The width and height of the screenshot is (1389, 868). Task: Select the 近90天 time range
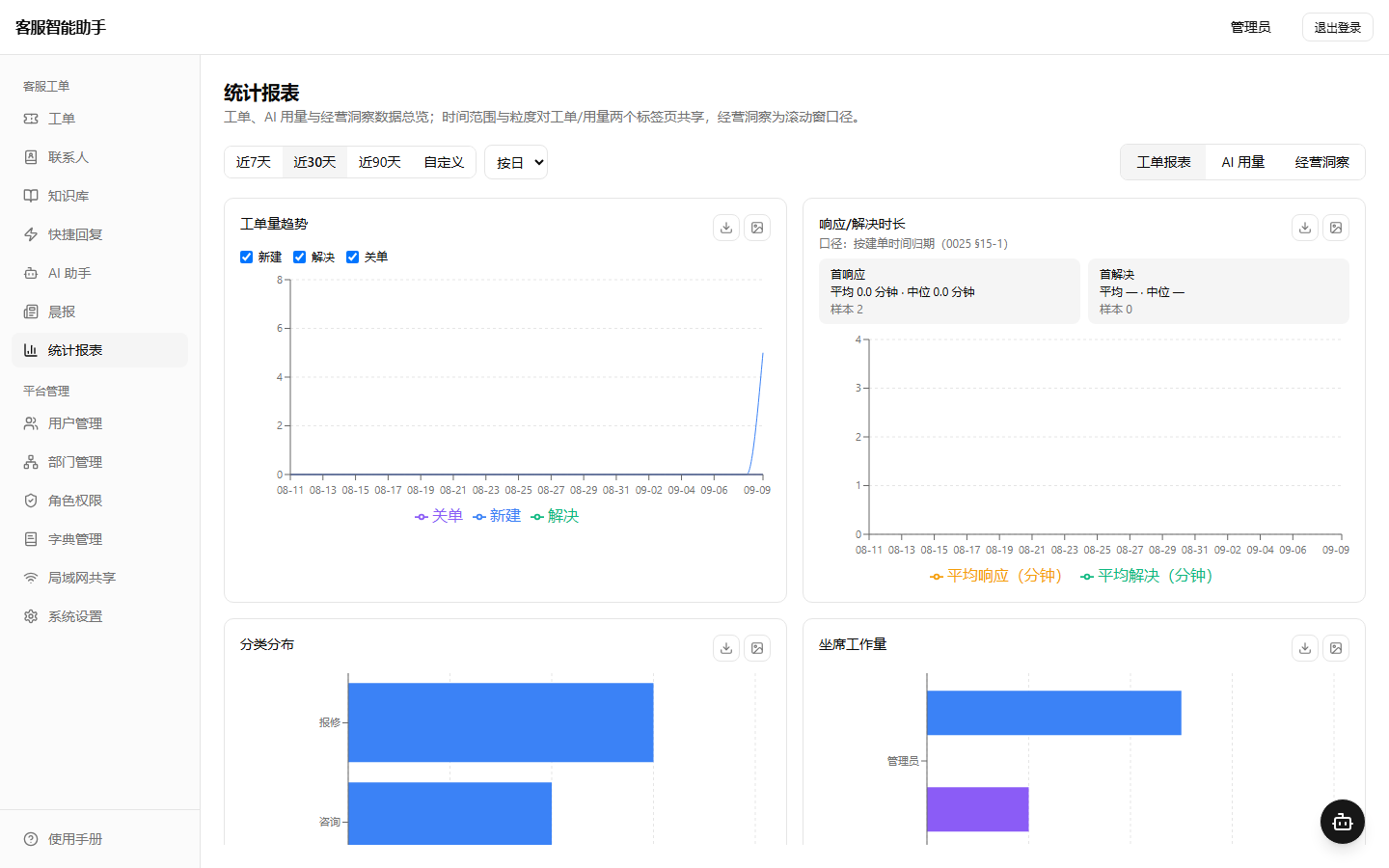379,162
